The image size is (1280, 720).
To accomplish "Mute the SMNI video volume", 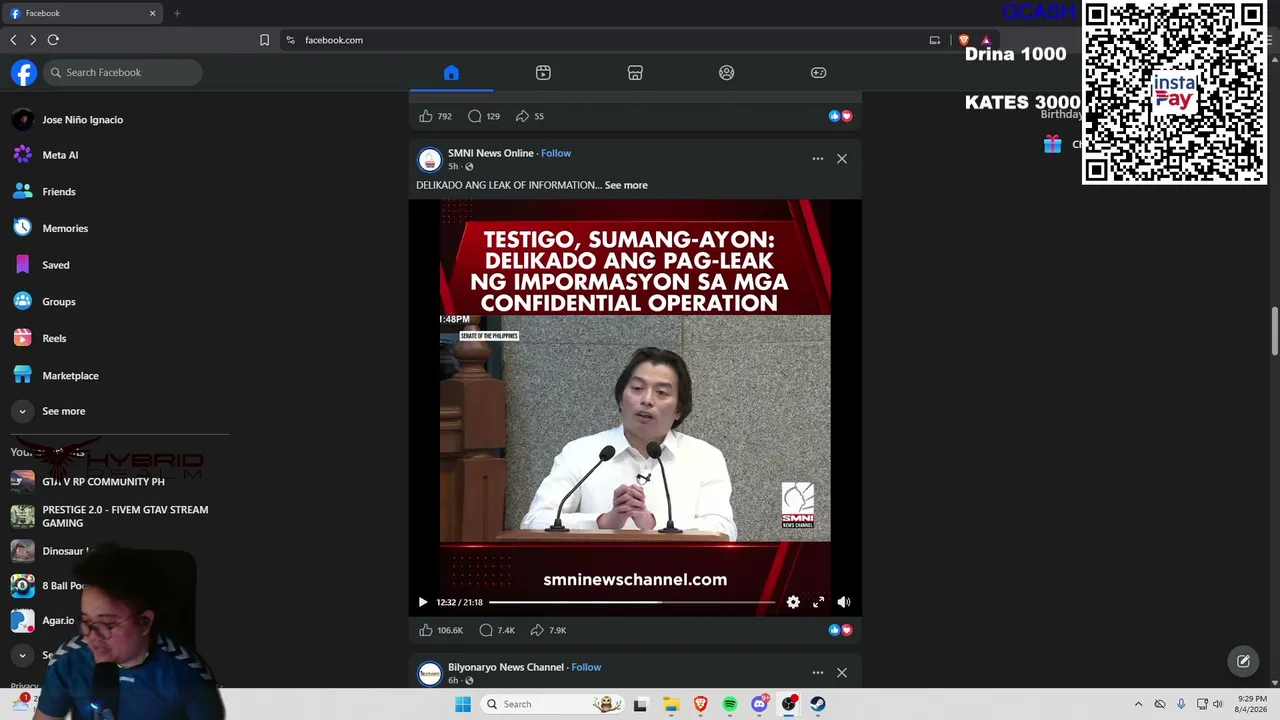I will 844,602.
